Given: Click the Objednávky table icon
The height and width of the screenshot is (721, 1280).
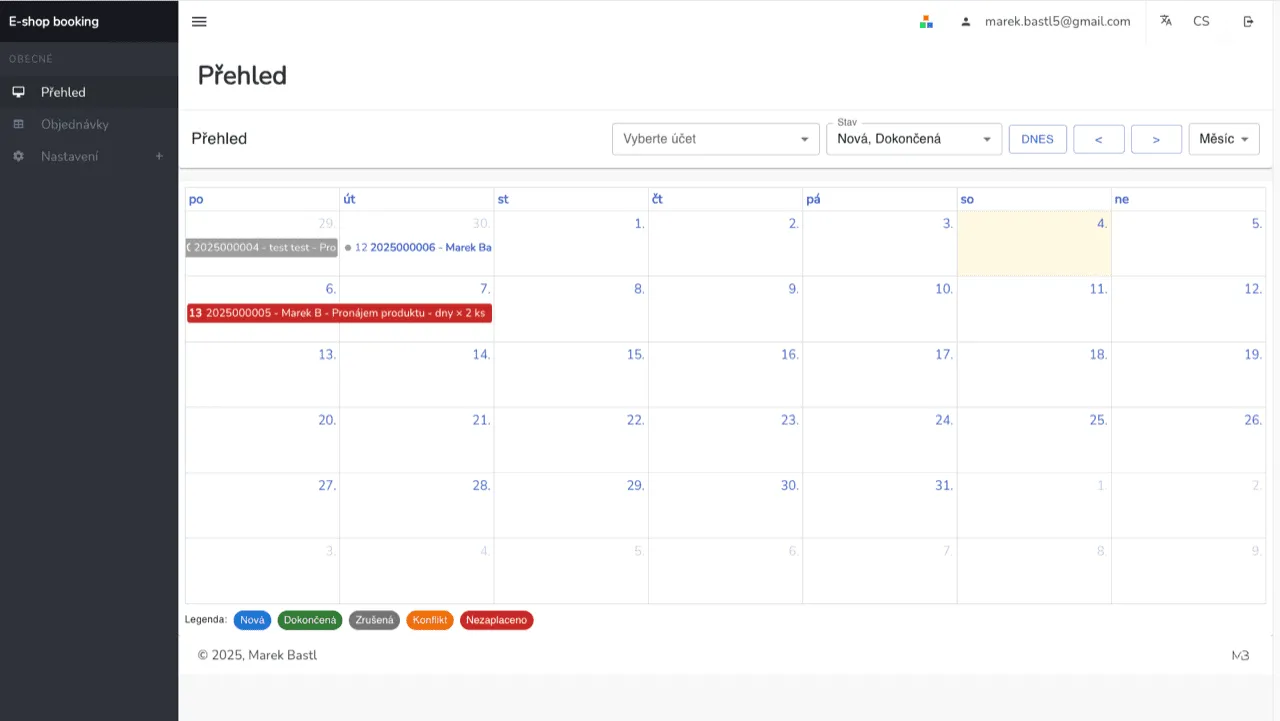Looking at the screenshot, I should click(x=18, y=124).
